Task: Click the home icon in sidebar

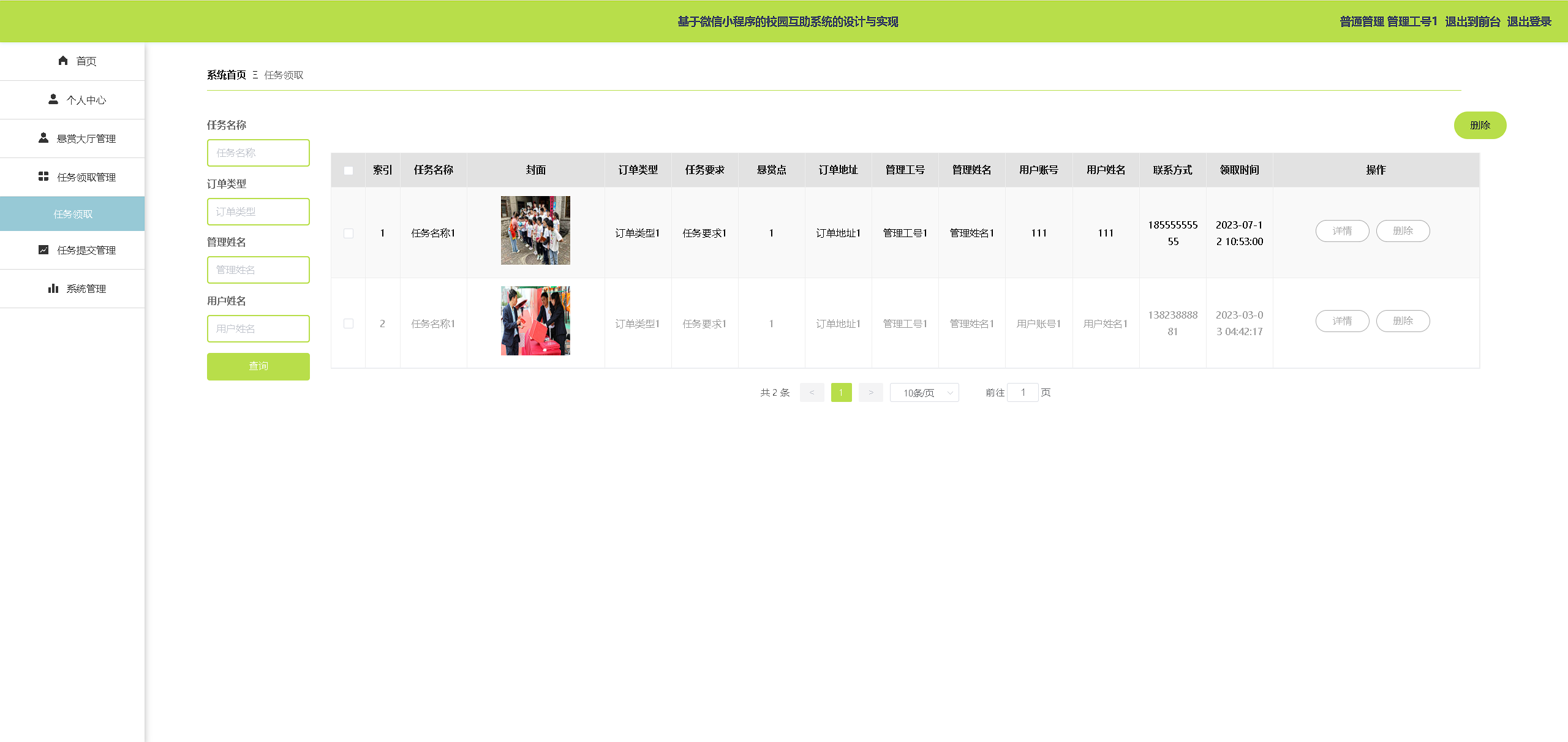Action: click(x=63, y=60)
